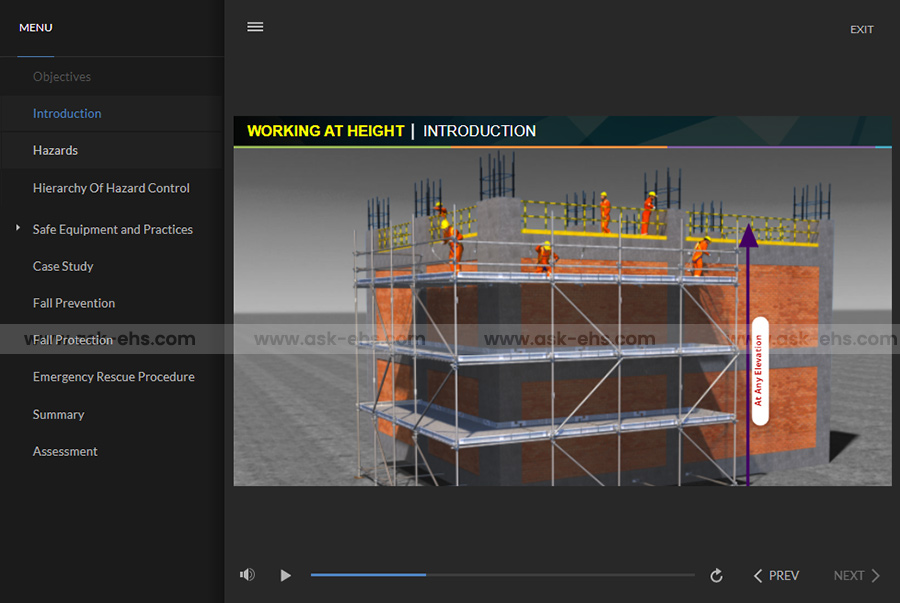Open the Objectives menu item

point(62,77)
